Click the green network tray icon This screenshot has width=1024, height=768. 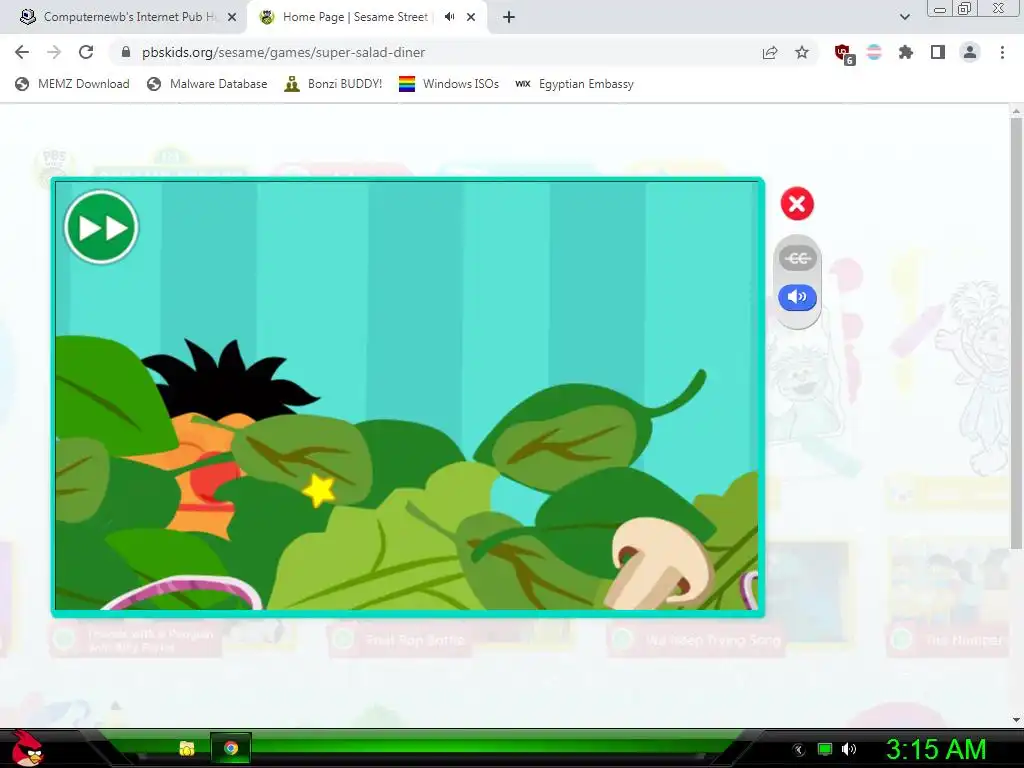[825, 749]
